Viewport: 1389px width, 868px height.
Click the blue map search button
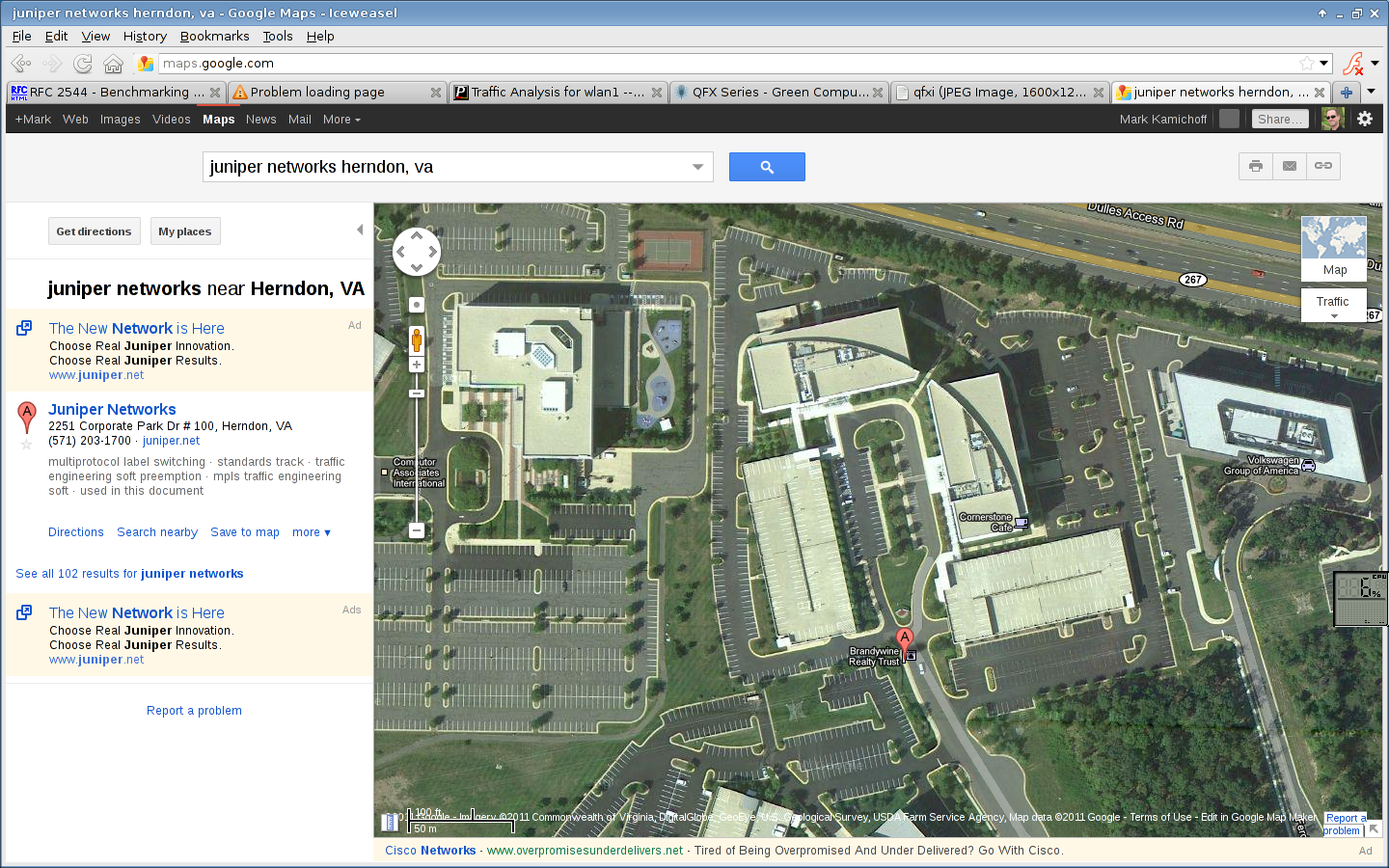(x=767, y=167)
